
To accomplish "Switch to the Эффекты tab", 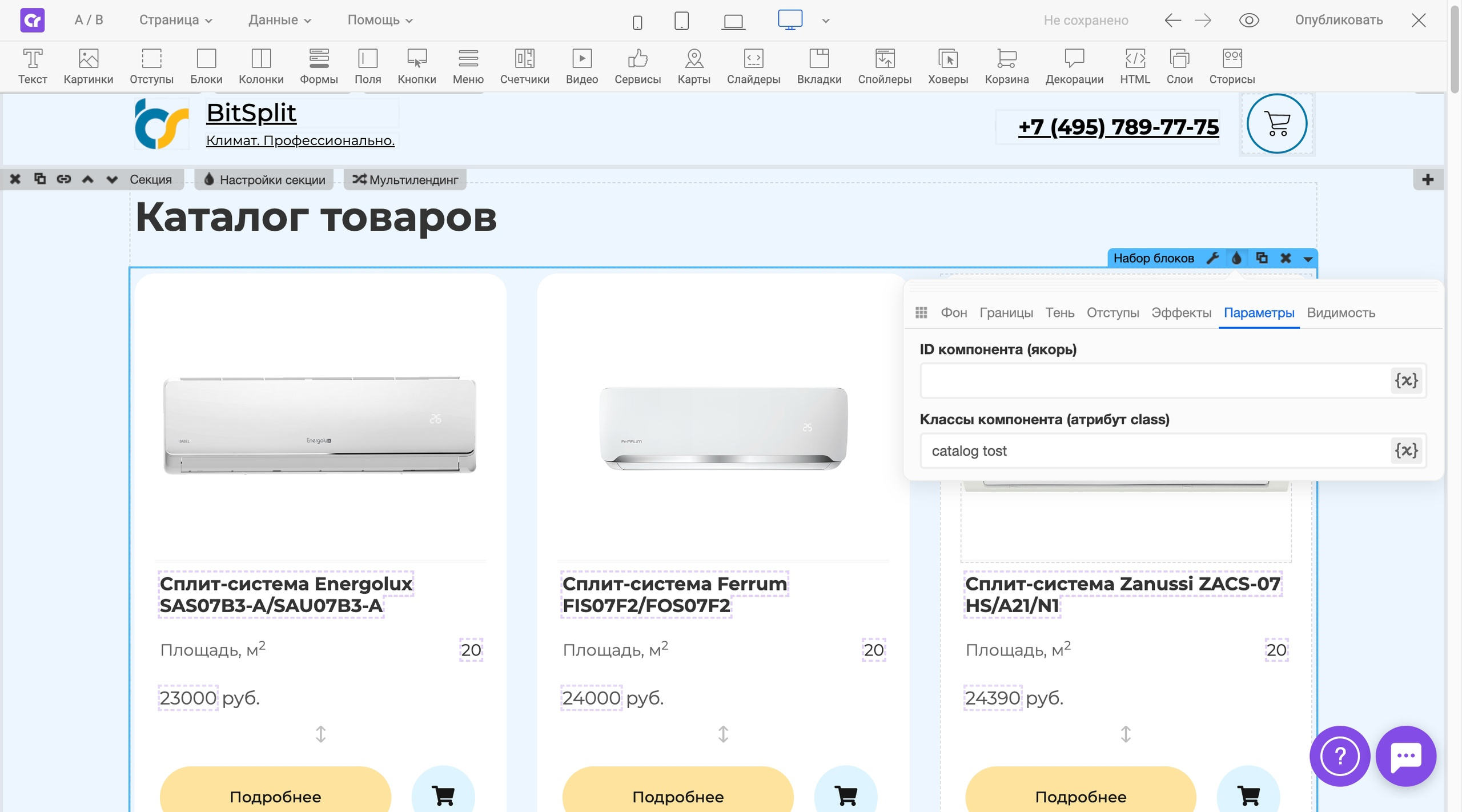I will click(1181, 313).
